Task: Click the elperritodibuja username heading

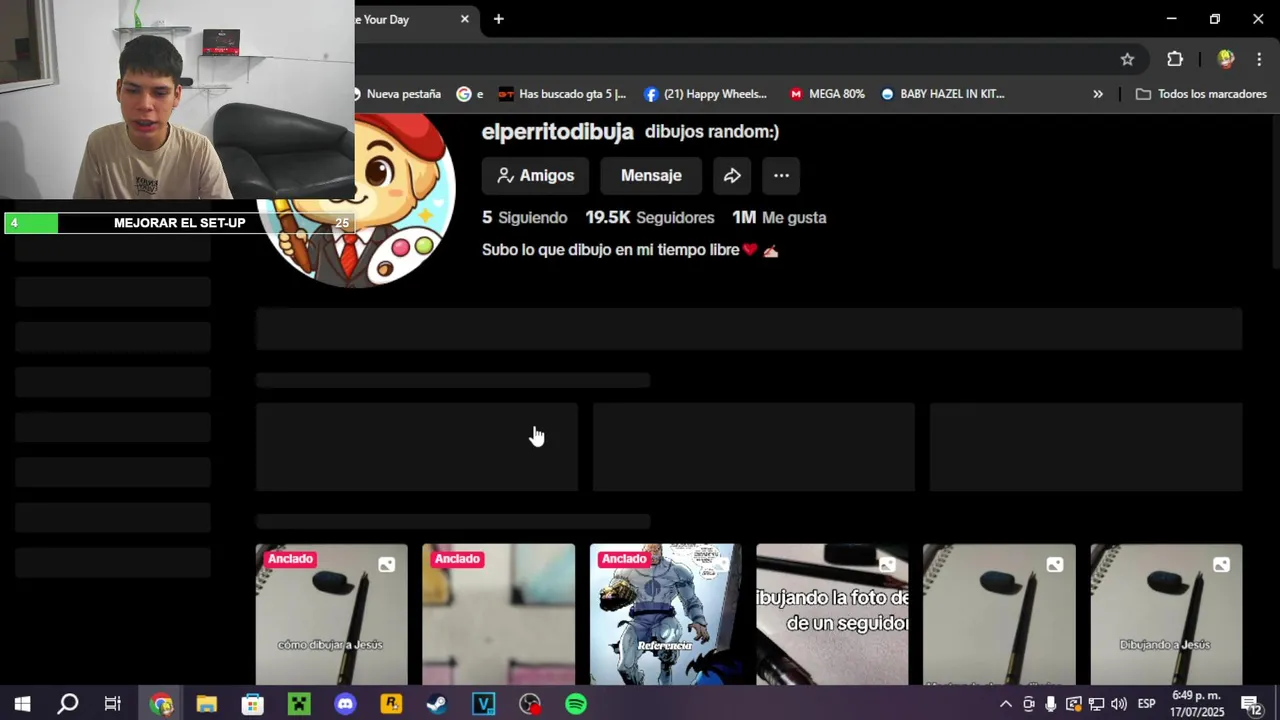Action: [558, 131]
